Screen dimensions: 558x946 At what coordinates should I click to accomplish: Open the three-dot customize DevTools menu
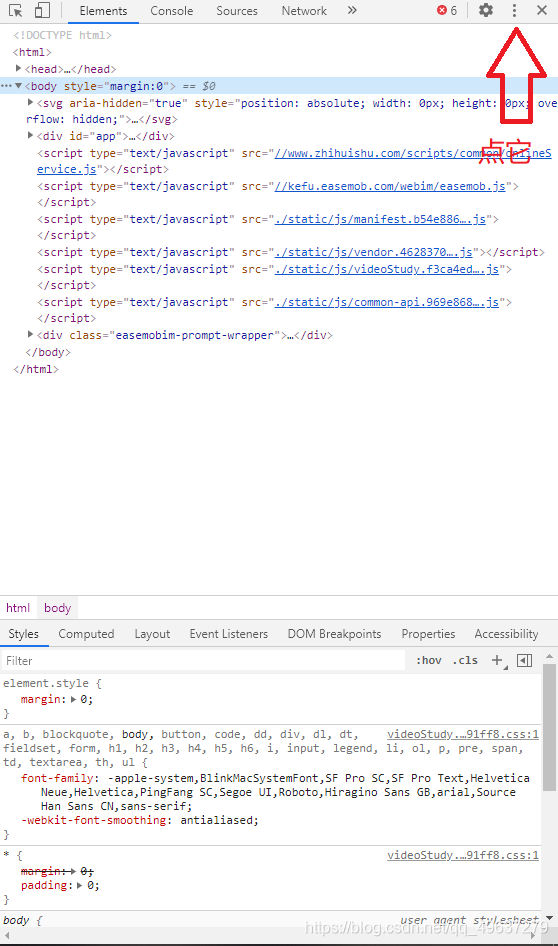pyautogui.click(x=514, y=10)
